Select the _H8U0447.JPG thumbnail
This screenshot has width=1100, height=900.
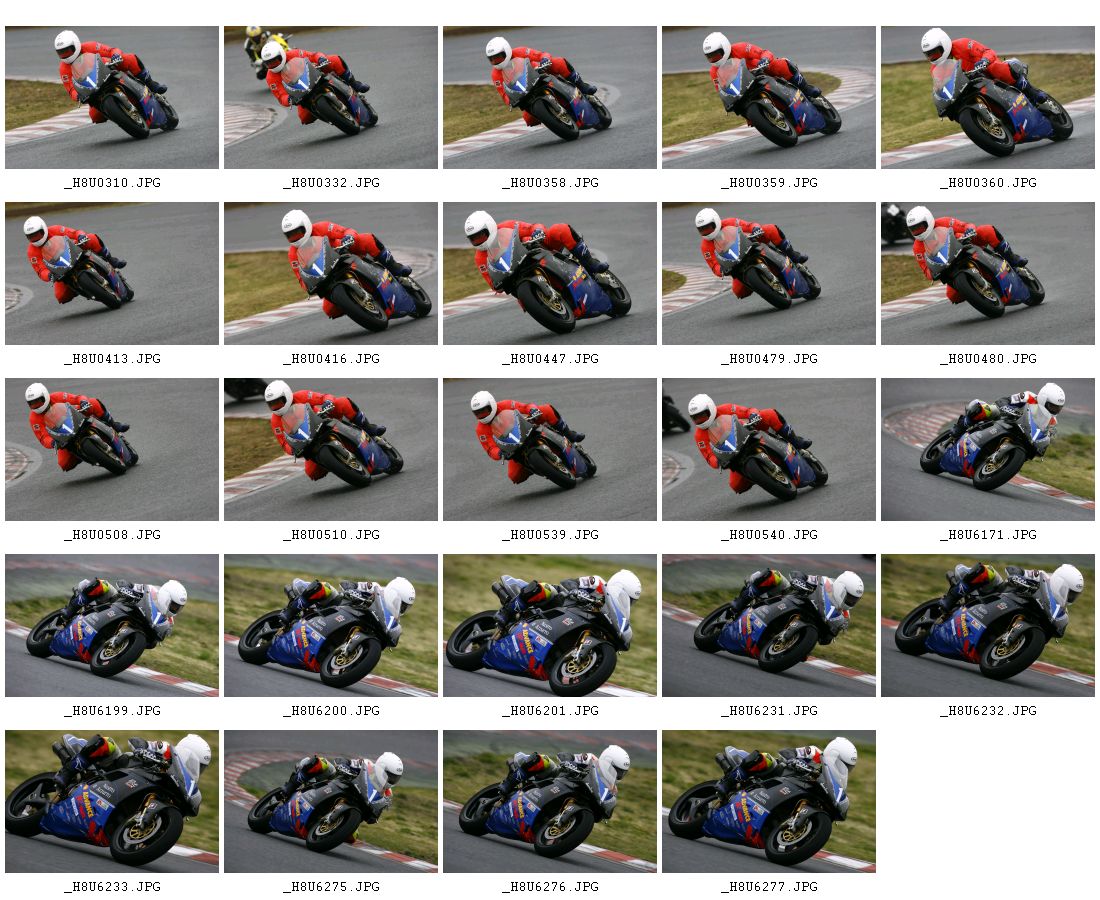(550, 274)
